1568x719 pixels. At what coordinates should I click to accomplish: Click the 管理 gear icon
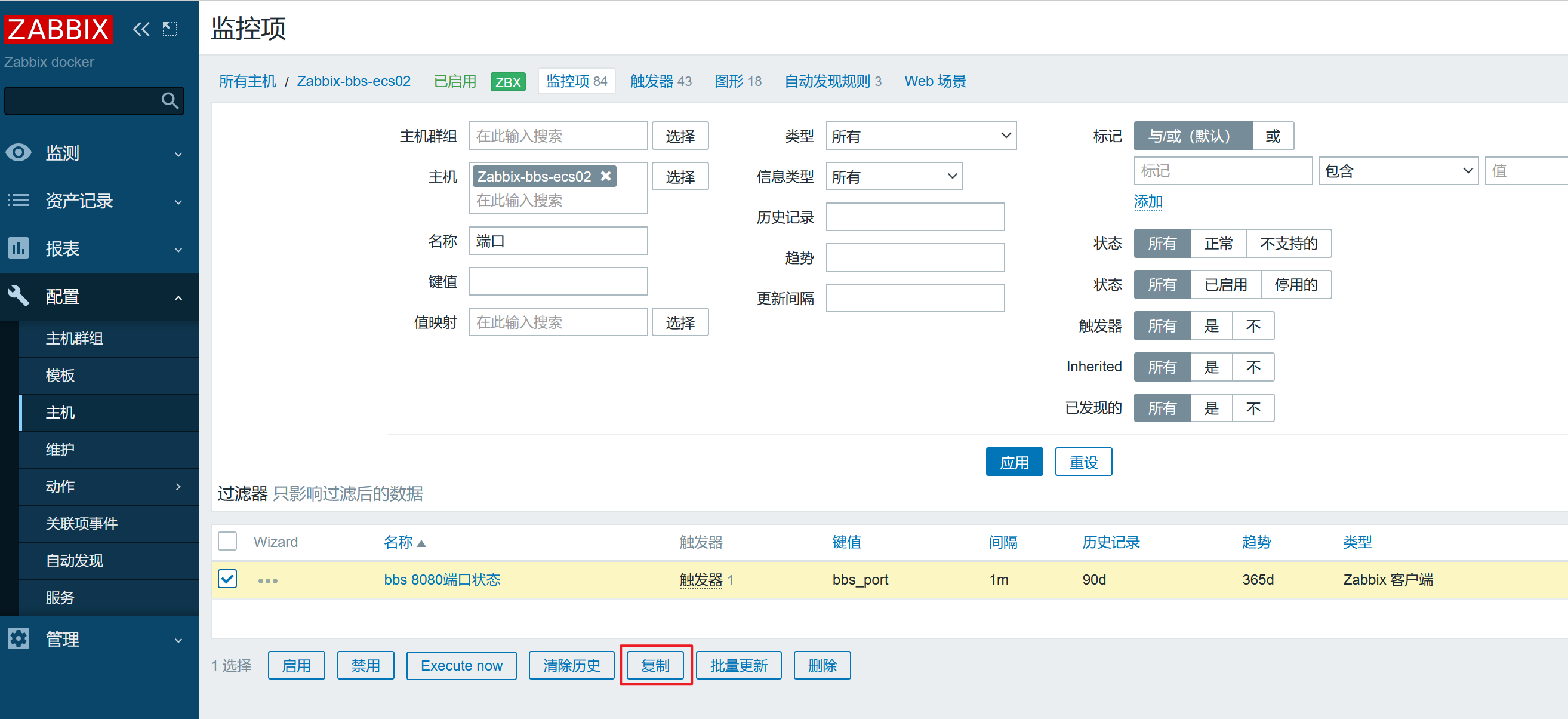click(19, 638)
